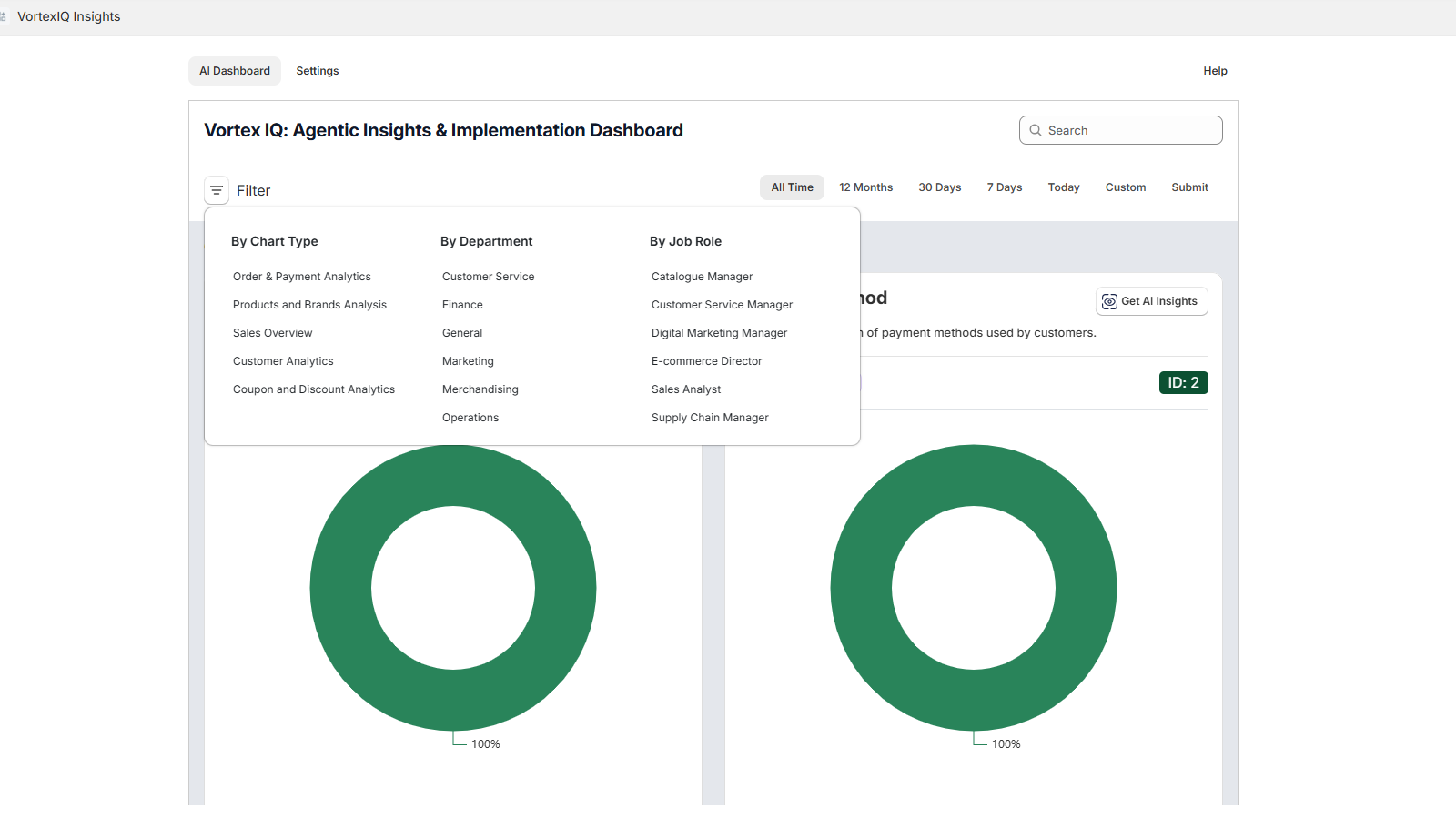The height and width of the screenshot is (819, 1456).
Task: Choose Custom date range option
Action: coord(1126,187)
